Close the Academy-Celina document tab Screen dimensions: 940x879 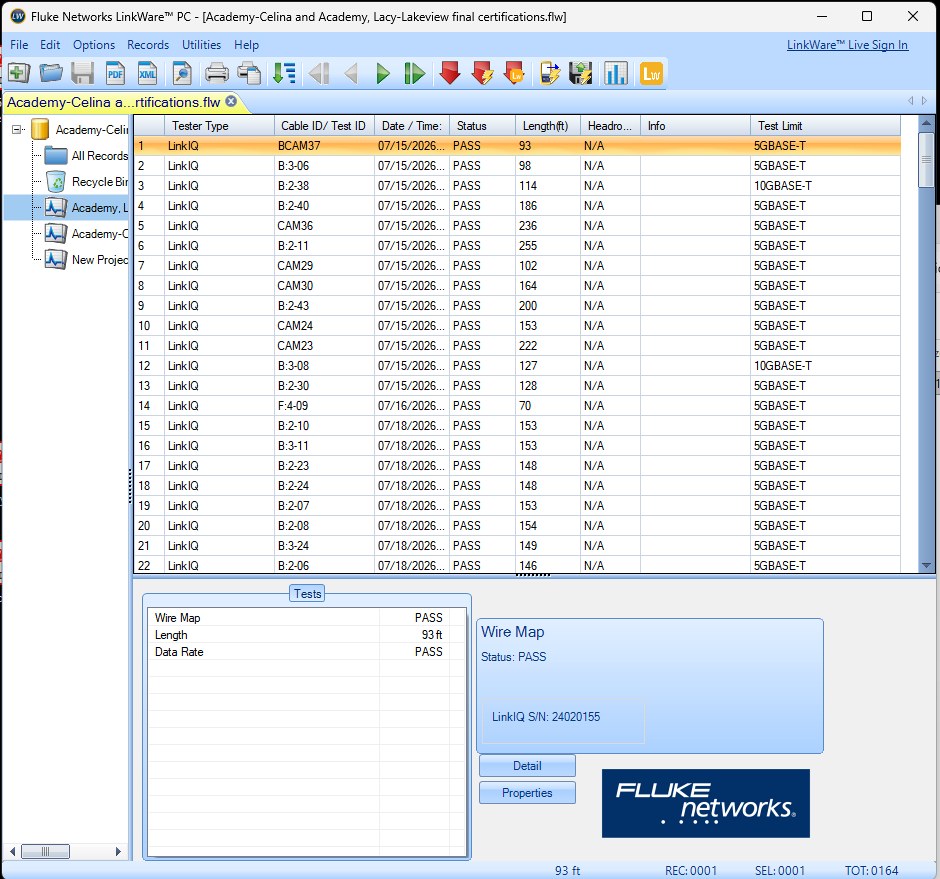231,101
